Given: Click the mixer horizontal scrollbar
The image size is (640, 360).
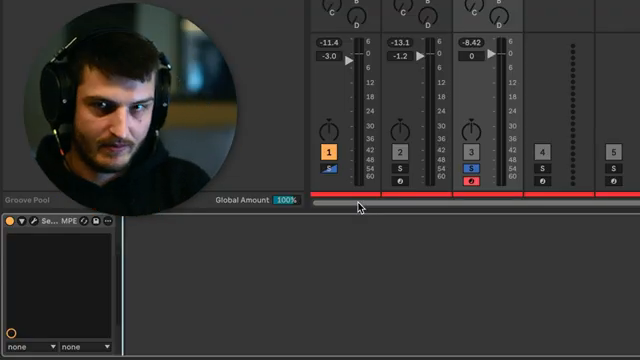Looking at the screenshot, I should (x=476, y=203).
